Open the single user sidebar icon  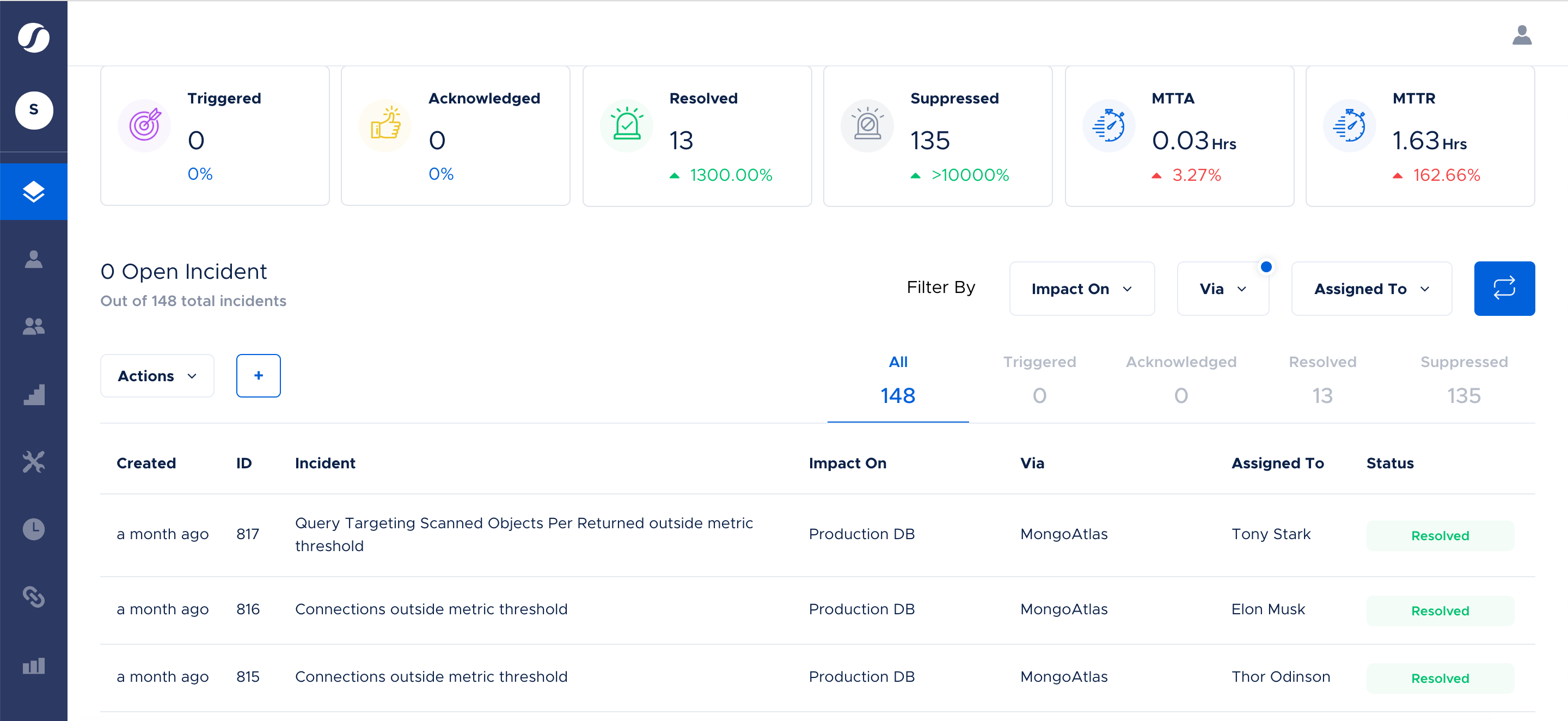(33, 259)
